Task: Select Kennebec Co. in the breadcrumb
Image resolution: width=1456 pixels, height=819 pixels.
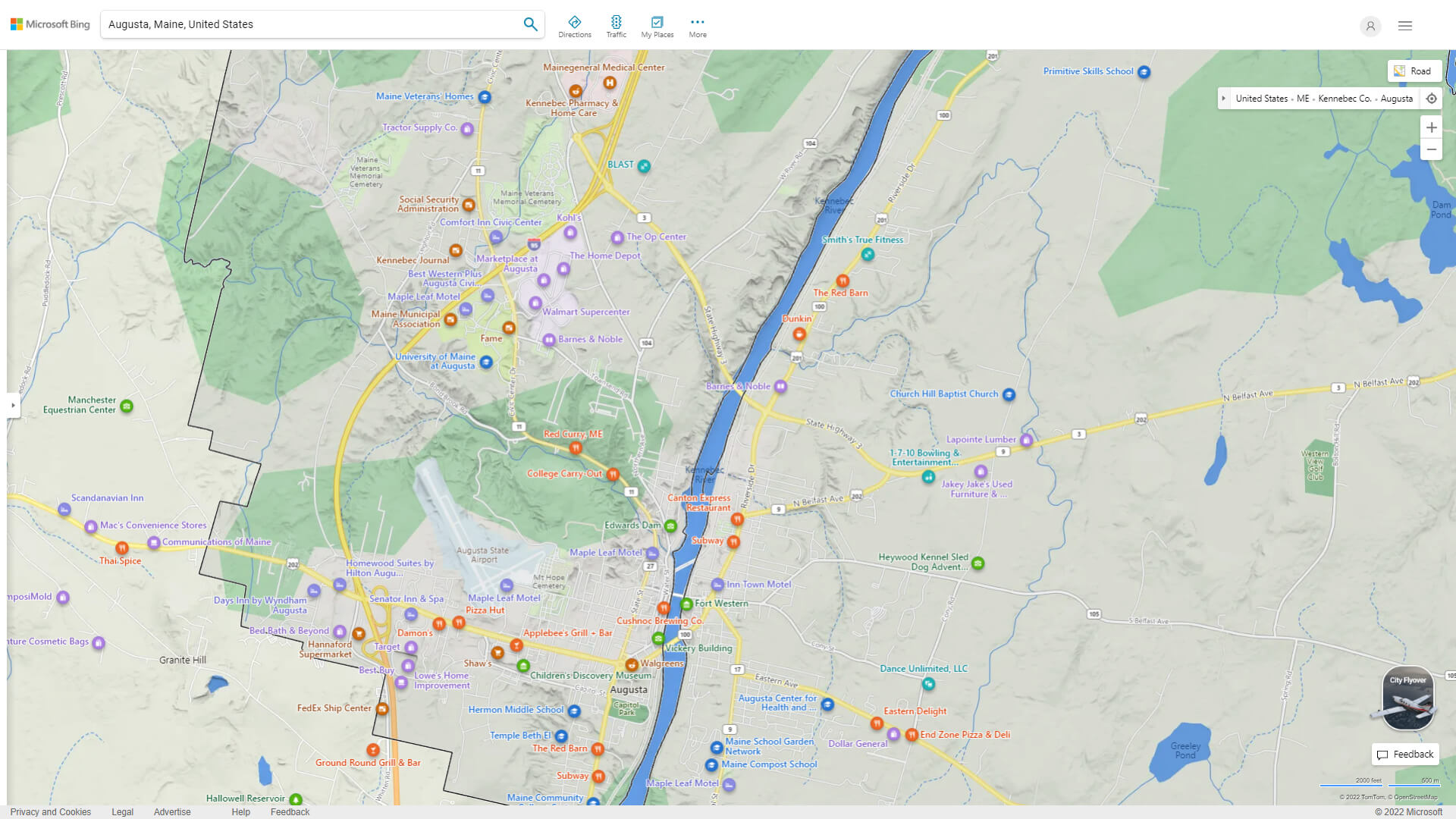Action: [1345, 99]
